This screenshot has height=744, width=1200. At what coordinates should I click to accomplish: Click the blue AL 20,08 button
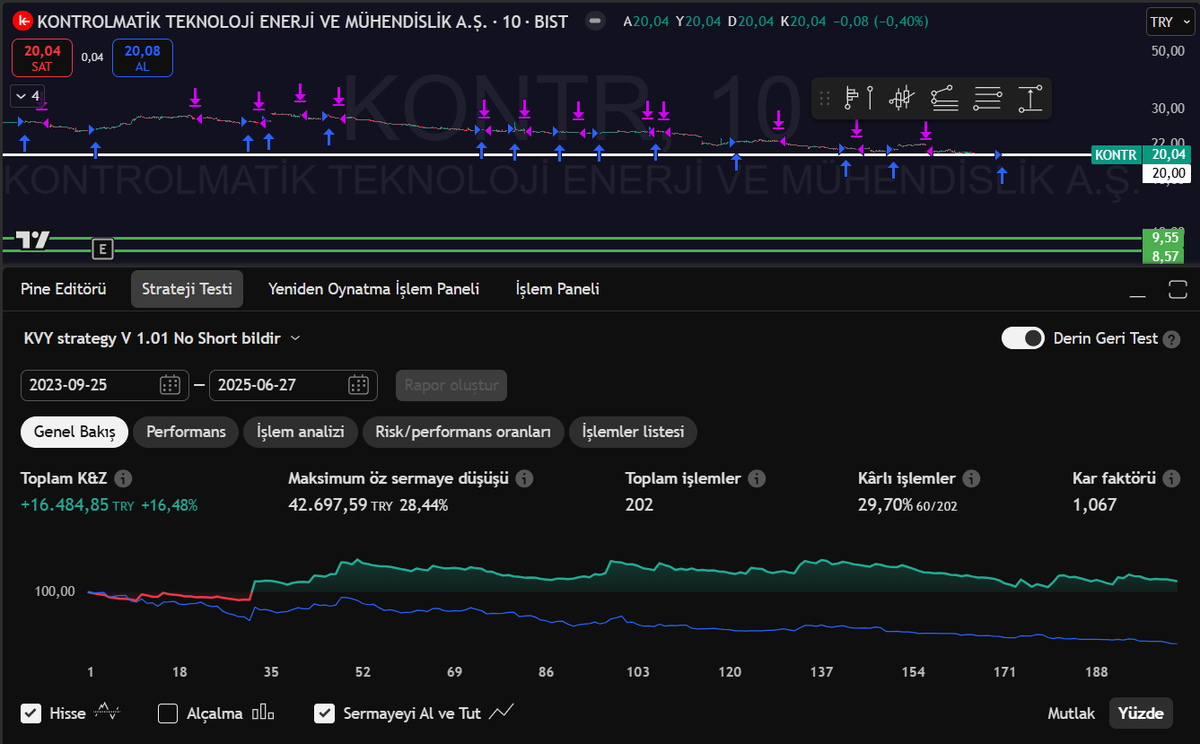(143, 58)
